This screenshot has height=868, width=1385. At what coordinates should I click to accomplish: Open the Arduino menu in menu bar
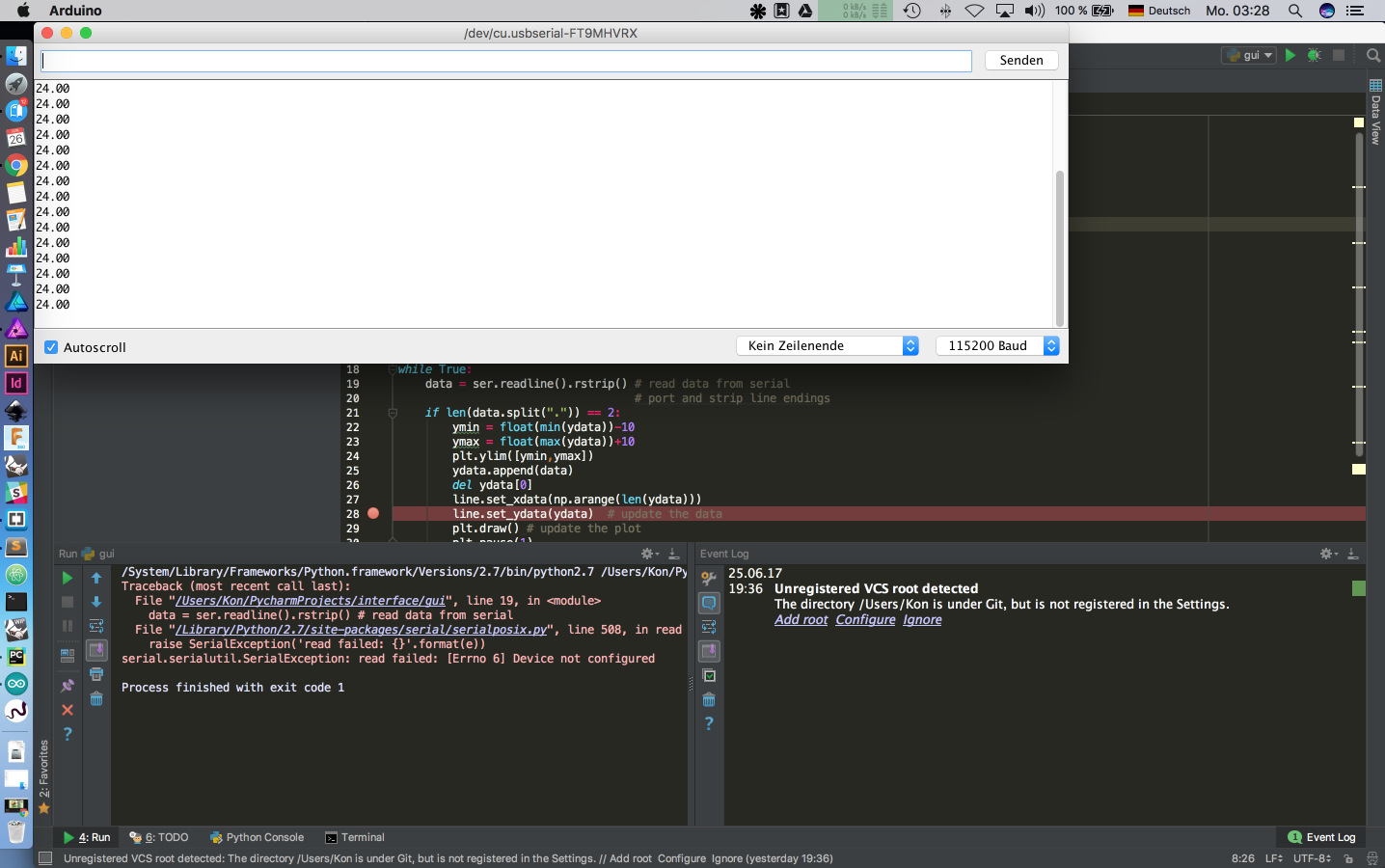pyautogui.click(x=75, y=11)
